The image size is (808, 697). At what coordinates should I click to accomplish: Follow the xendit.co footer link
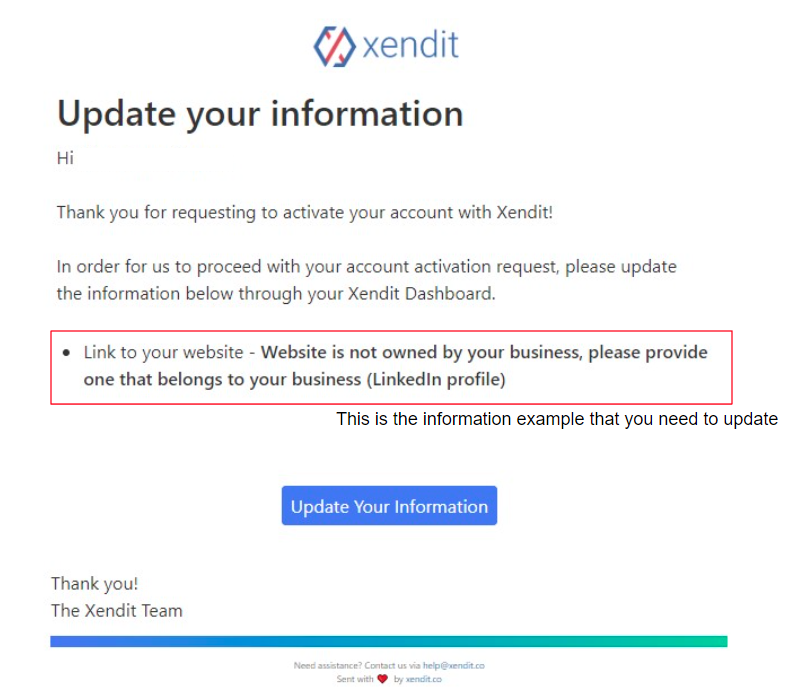[x=423, y=679]
